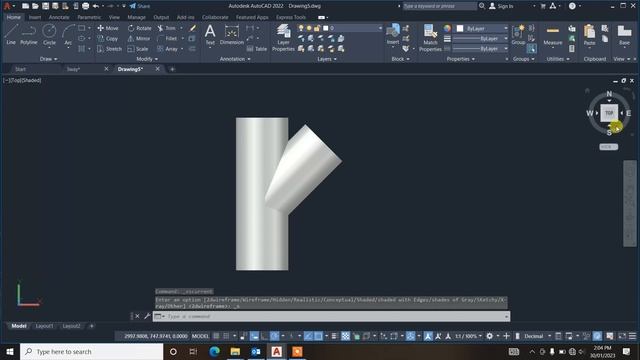The width and height of the screenshot is (640, 360).
Task: Click the Share button
Action: point(140,6)
